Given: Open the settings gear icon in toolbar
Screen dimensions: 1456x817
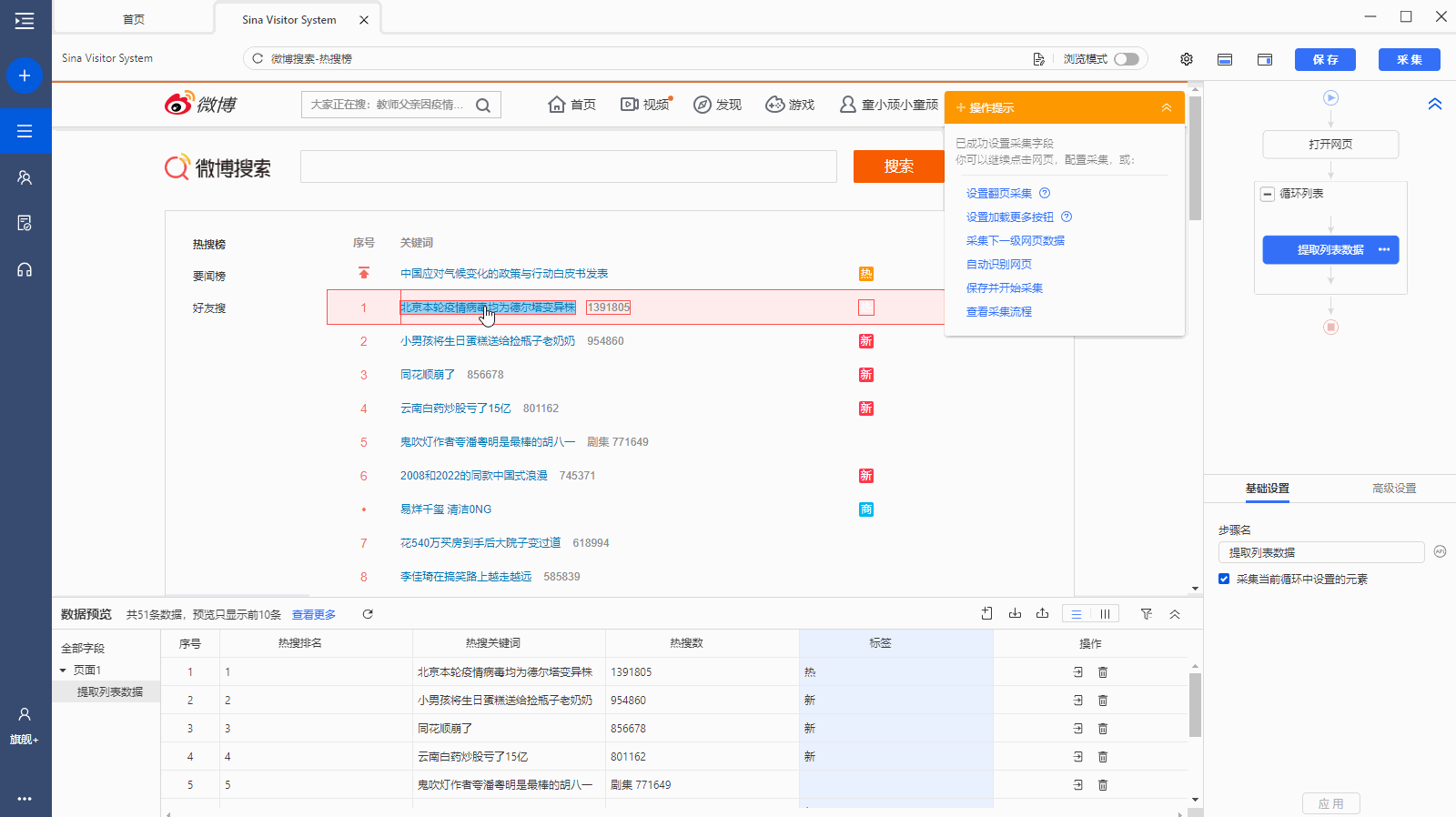Looking at the screenshot, I should pos(1187,59).
